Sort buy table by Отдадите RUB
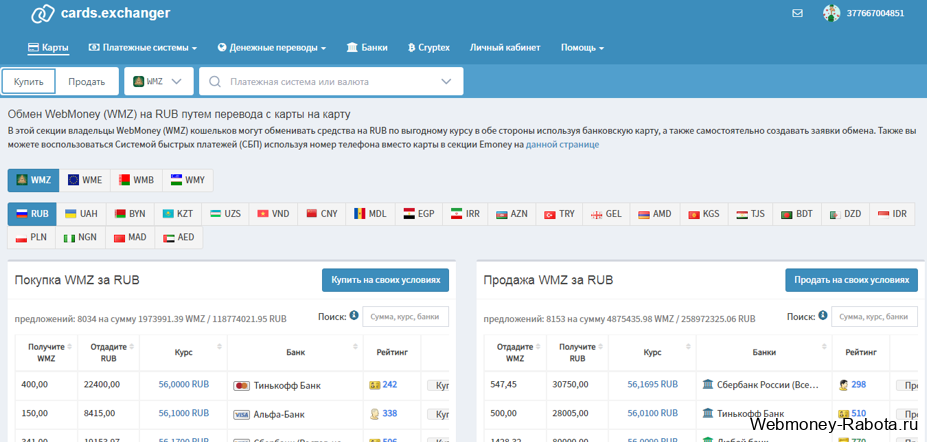Image resolution: width=927 pixels, height=442 pixels. point(109,352)
